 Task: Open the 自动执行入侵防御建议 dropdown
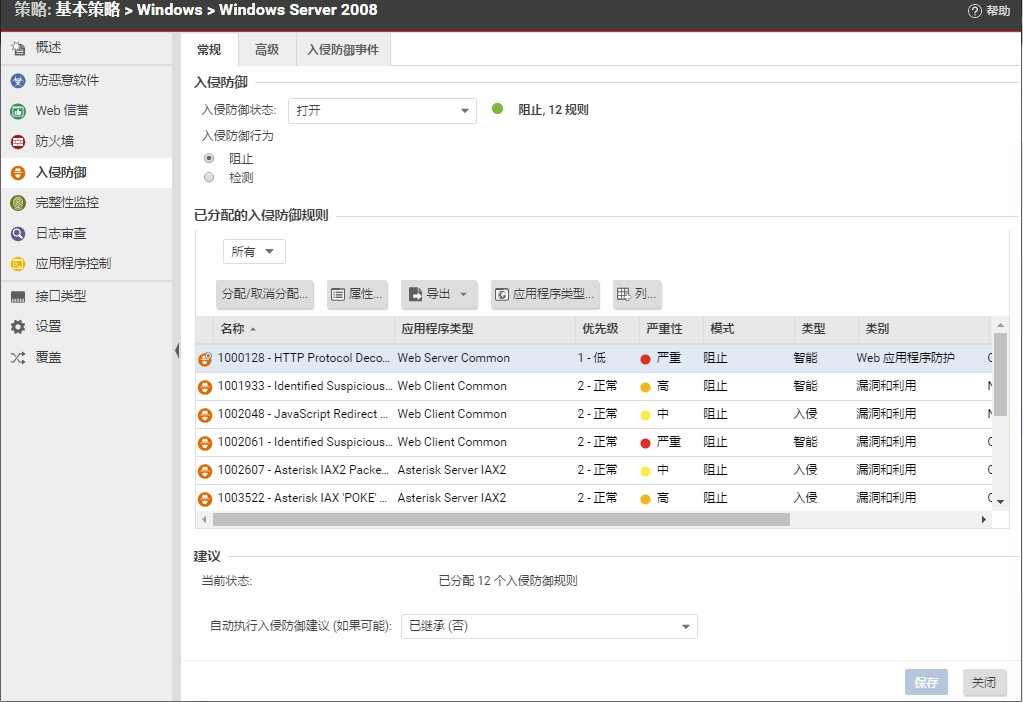(548, 627)
